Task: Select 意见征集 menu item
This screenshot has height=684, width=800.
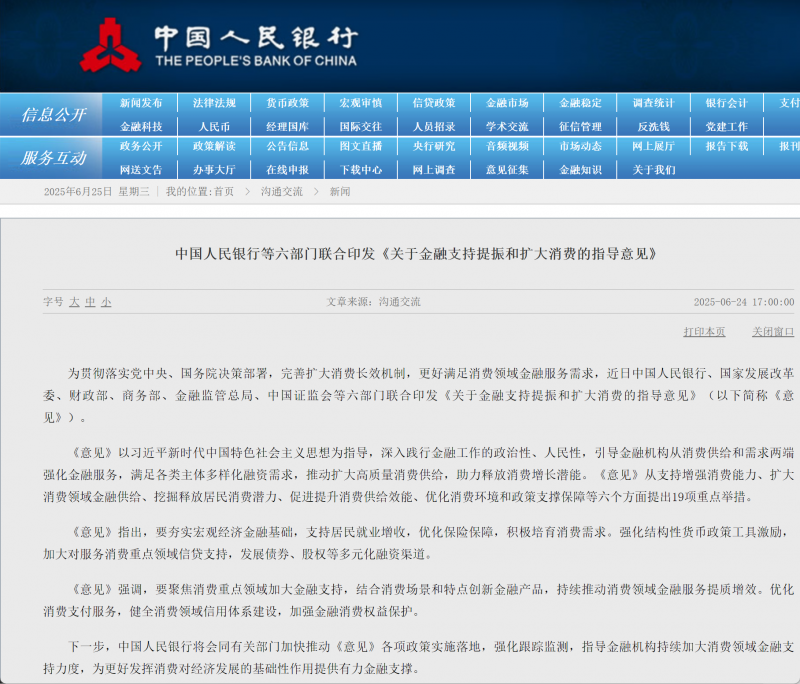Action: point(507,170)
